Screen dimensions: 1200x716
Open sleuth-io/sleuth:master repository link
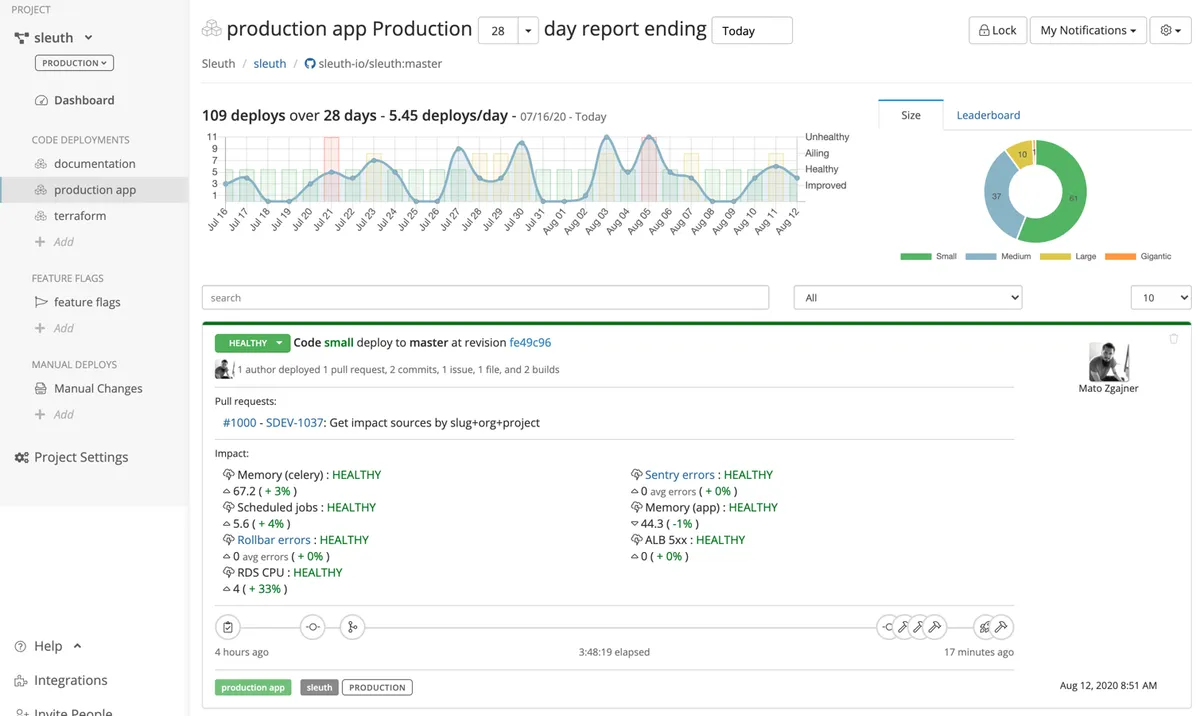380,63
